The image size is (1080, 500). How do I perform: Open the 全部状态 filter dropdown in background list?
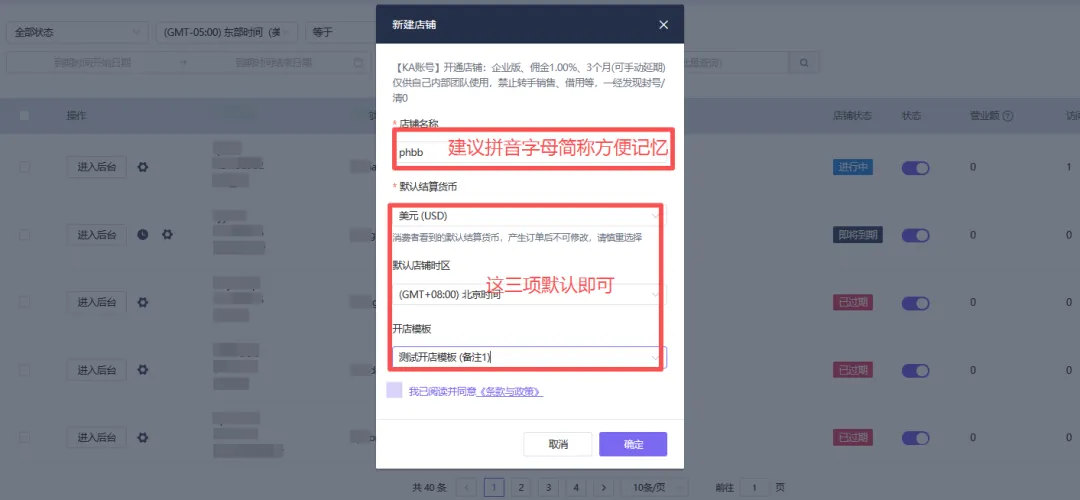coord(77,32)
